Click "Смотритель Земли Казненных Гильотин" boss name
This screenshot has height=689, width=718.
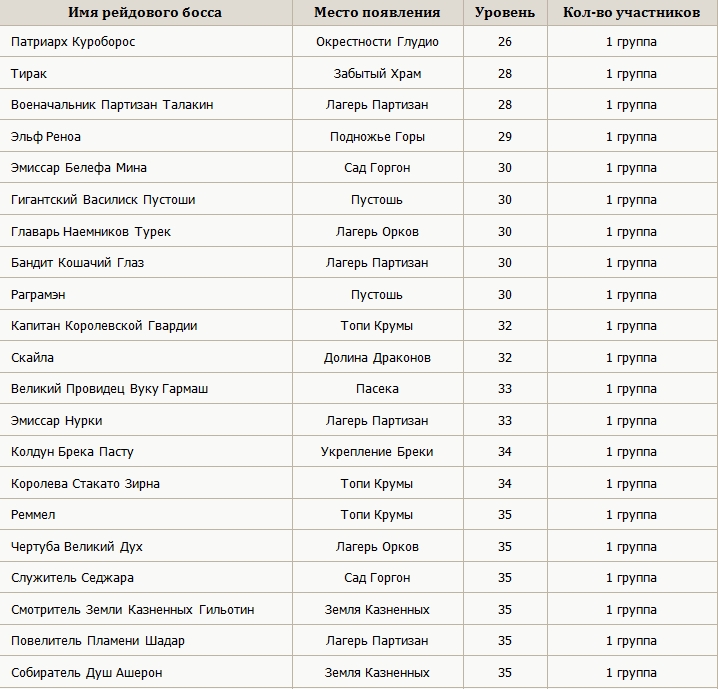pos(133,610)
